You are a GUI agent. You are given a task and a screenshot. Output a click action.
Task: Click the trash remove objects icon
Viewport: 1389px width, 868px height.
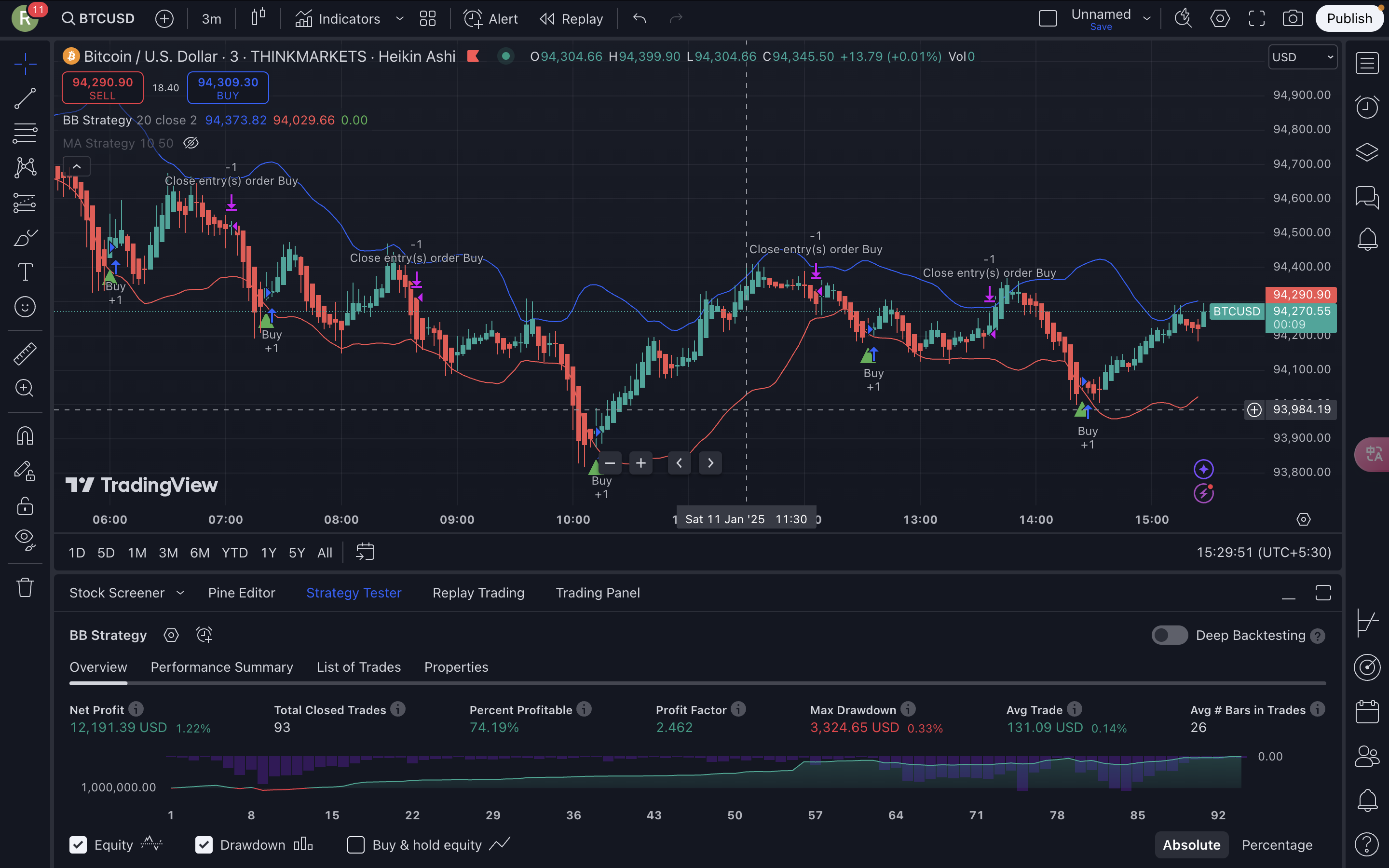pyautogui.click(x=25, y=587)
